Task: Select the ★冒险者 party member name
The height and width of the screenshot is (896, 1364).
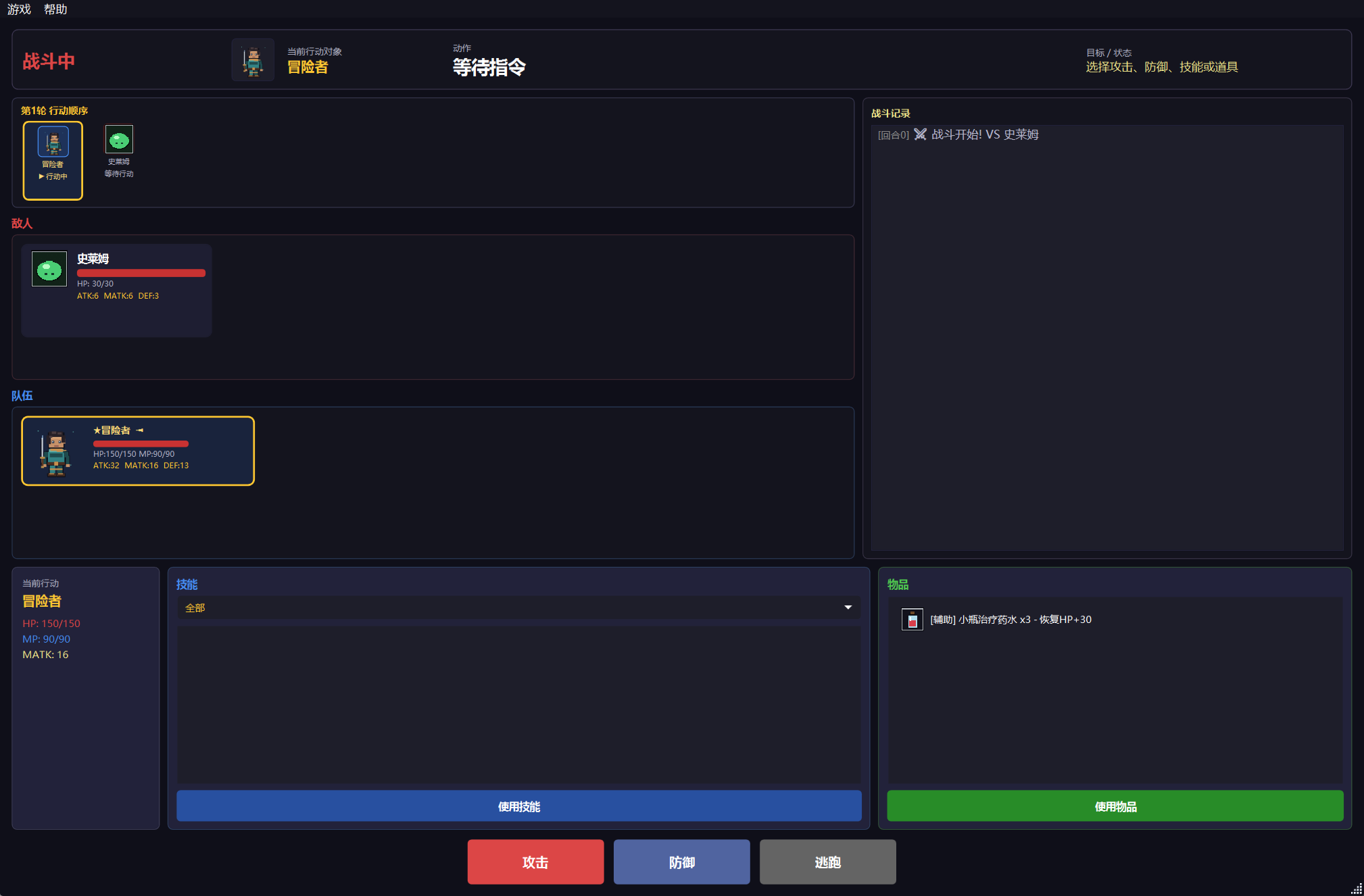Action: 112,430
